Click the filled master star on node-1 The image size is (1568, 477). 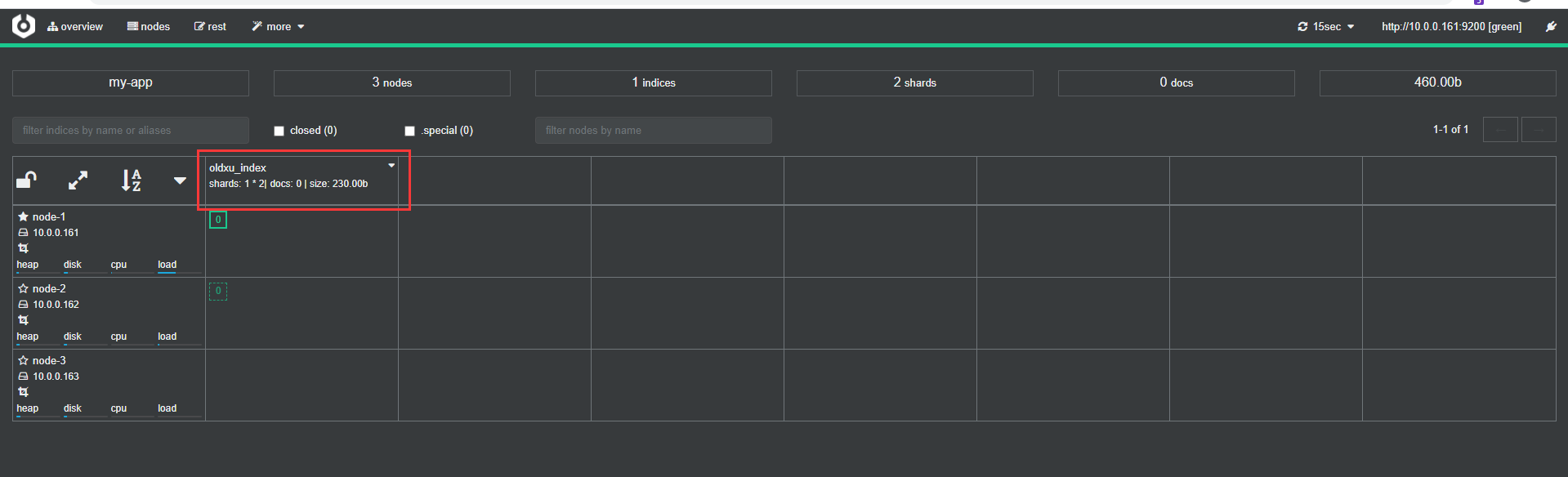(23, 216)
